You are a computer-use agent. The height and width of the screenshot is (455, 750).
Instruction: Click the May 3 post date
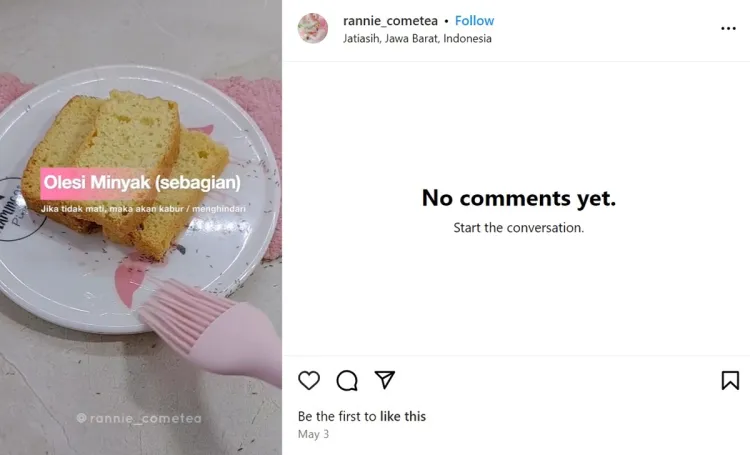coord(313,434)
